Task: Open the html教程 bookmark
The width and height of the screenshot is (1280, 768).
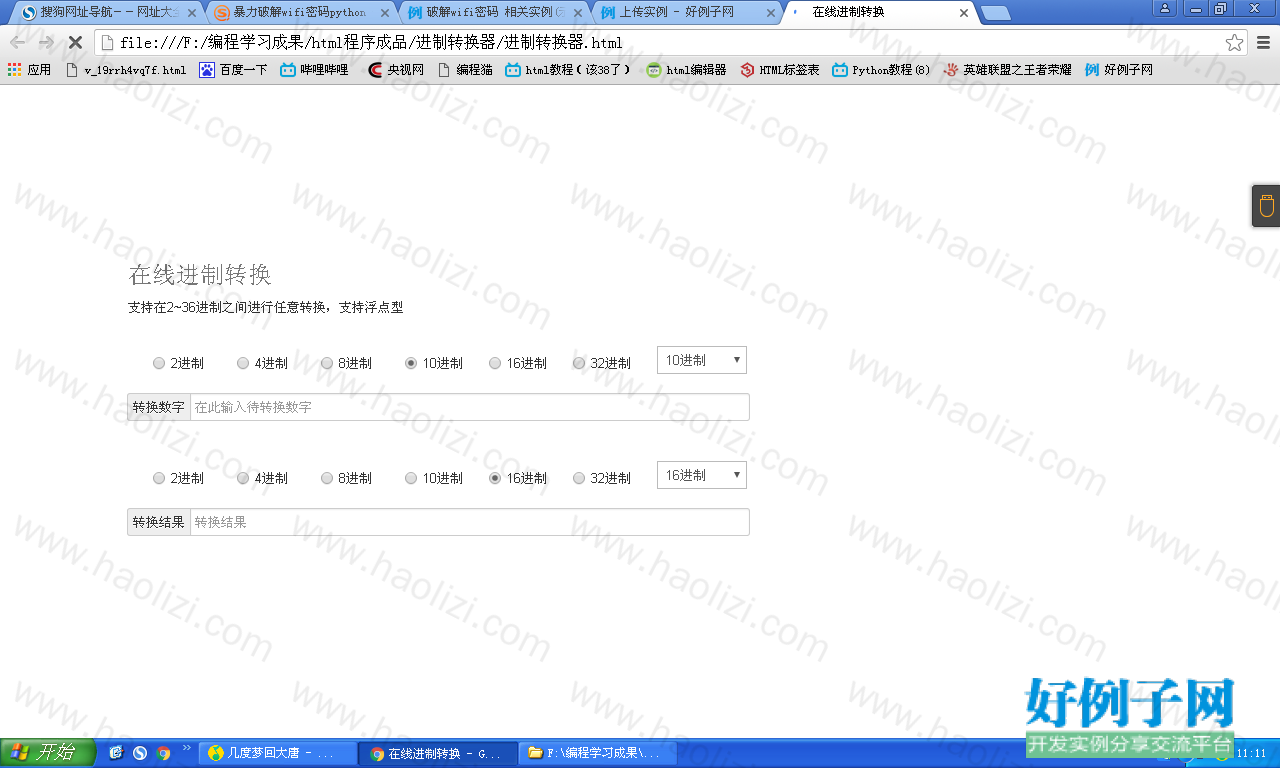Action: point(568,70)
